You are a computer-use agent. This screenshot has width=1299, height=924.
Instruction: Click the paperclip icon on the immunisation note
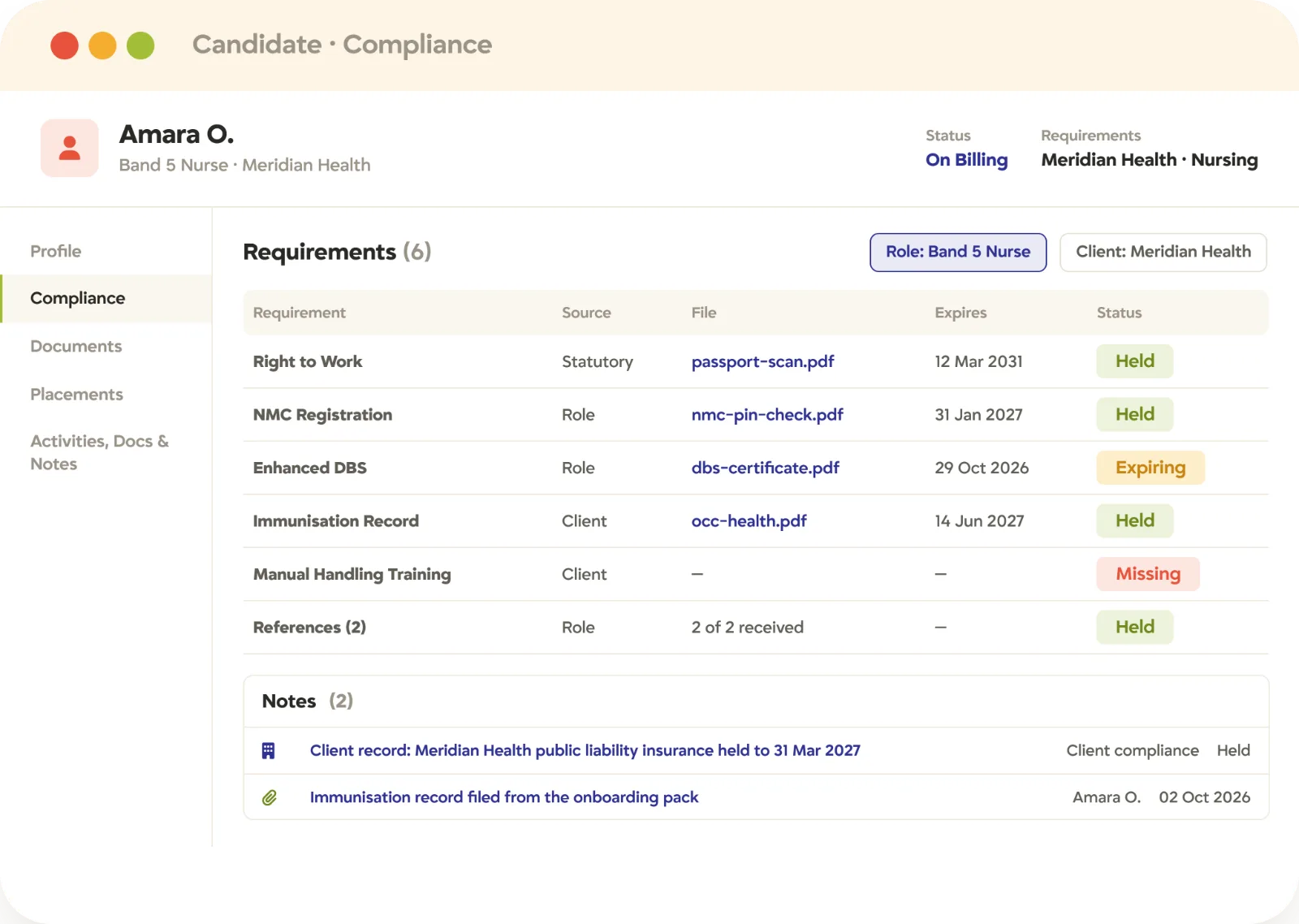[270, 797]
